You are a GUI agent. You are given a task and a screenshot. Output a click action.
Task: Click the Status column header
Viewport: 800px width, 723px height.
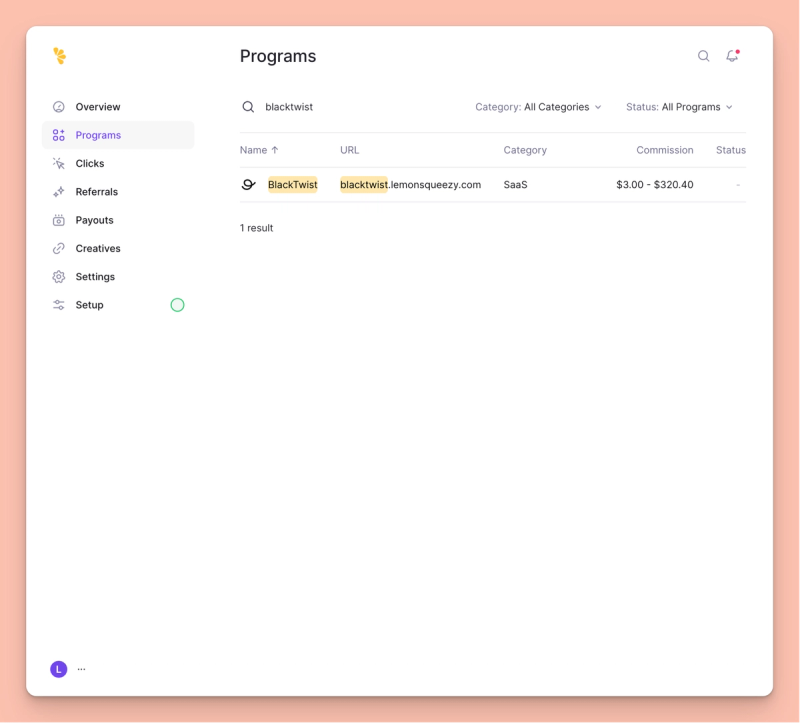click(x=731, y=150)
